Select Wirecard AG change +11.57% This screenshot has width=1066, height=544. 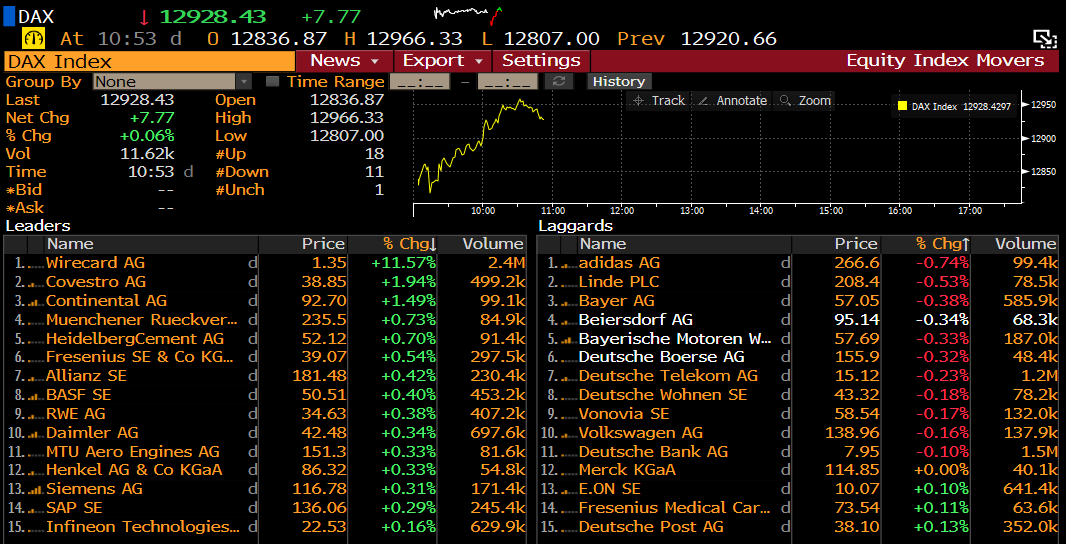pos(404,263)
